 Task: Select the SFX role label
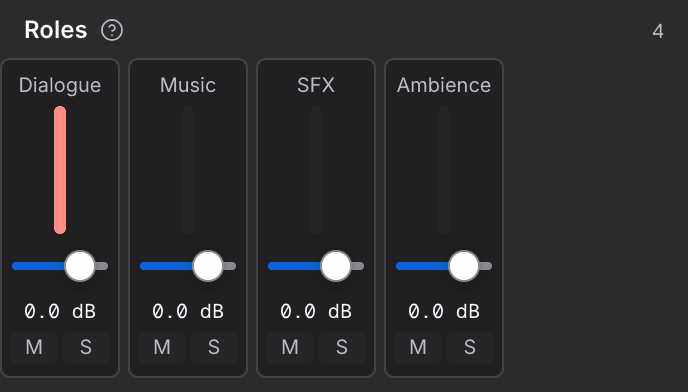pyautogui.click(x=316, y=85)
